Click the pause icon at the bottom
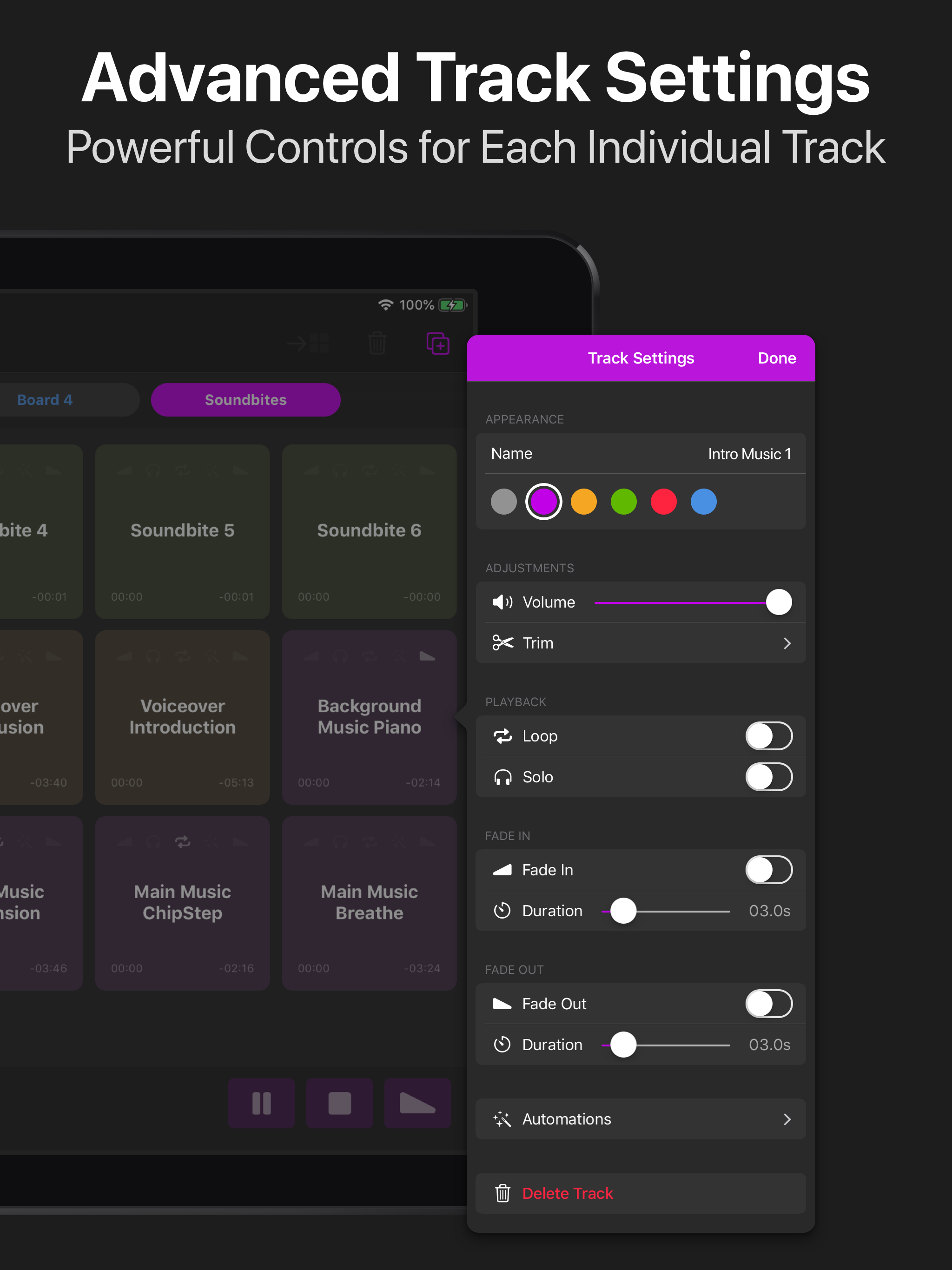 pyautogui.click(x=261, y=1102)
